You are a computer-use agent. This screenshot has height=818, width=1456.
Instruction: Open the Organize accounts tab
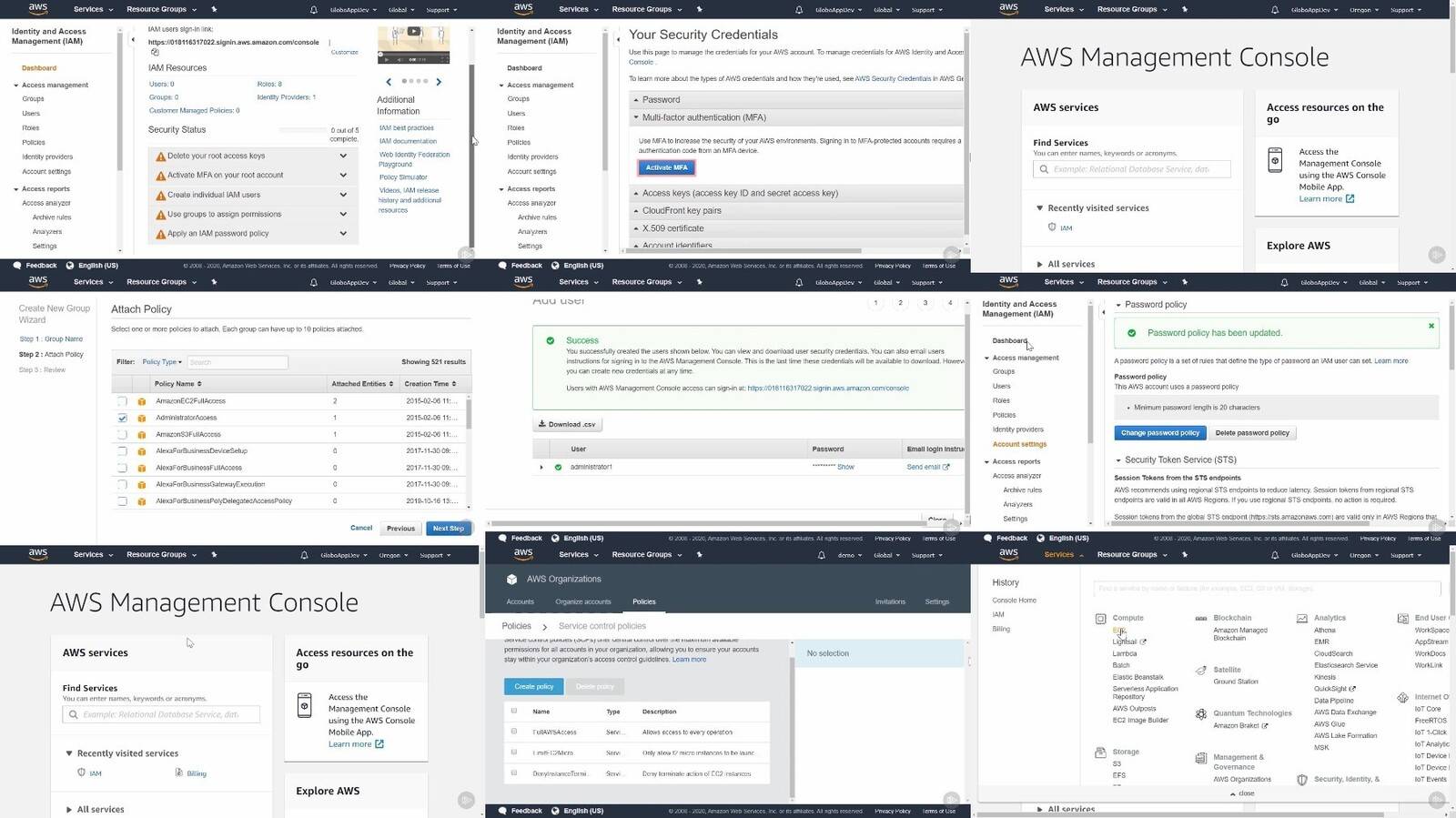pyautogui.click(x=583, y=601)
